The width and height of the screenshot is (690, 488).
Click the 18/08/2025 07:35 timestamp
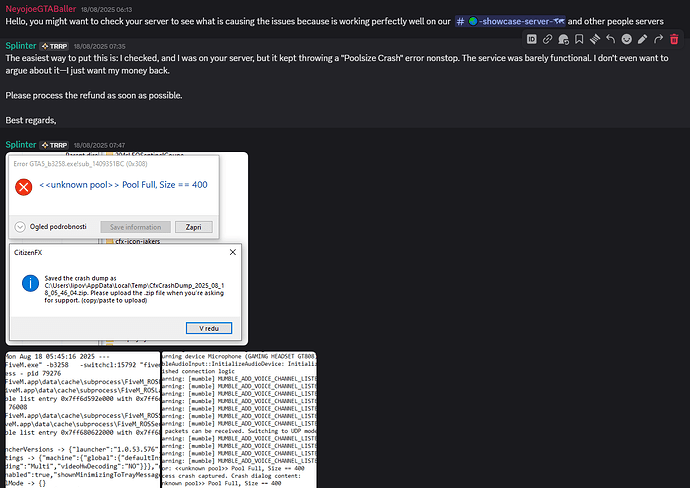pos(99,47)
